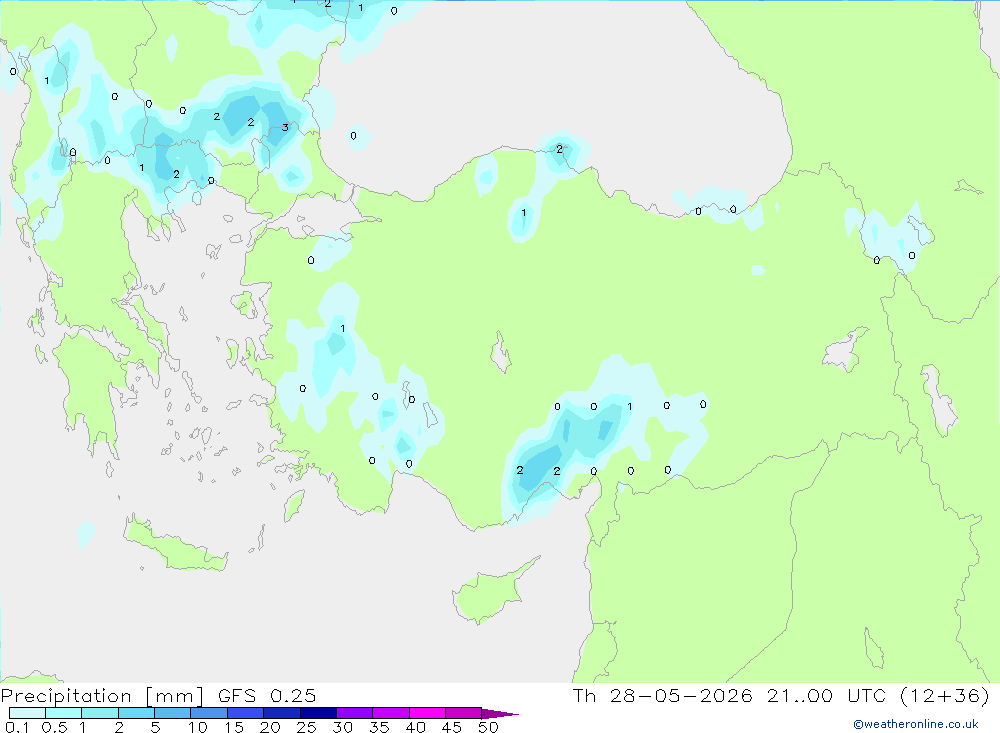Click the '25' legend tick label
The image size is (1000, 733).
tap(307, 727)
